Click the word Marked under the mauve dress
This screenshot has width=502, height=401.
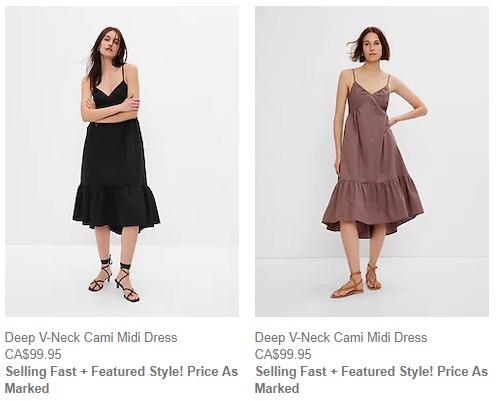tap(277, 388)
